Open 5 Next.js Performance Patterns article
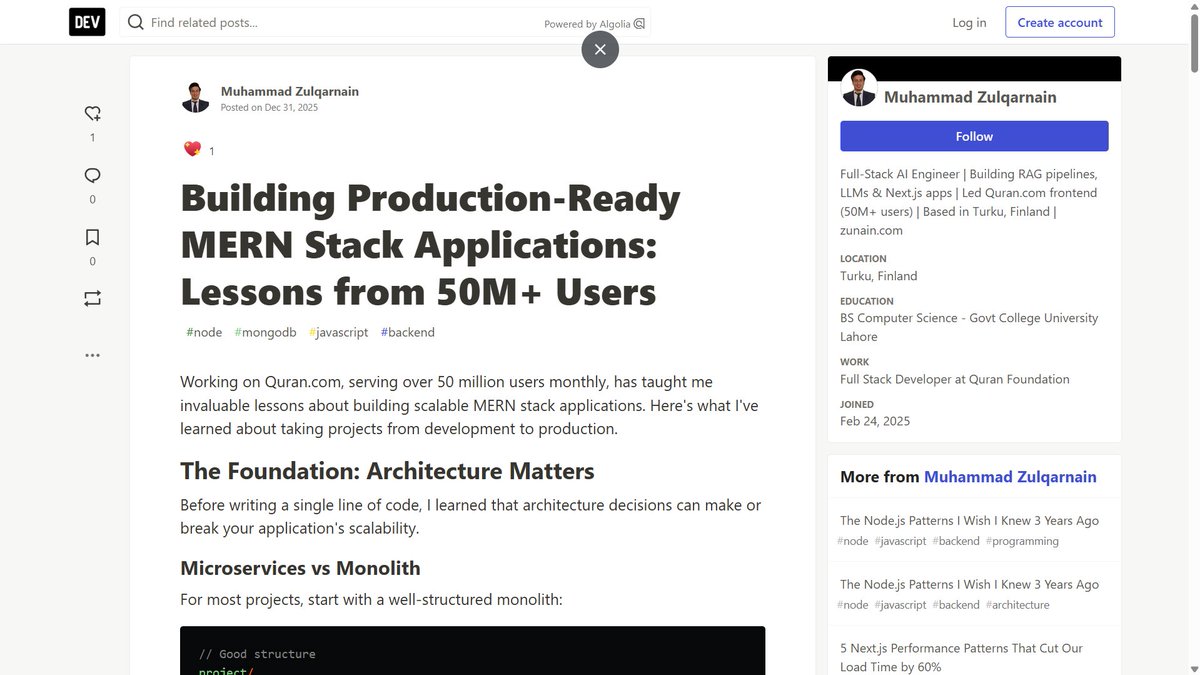This screenshot has width=1200, height=675. coord(961,657)
